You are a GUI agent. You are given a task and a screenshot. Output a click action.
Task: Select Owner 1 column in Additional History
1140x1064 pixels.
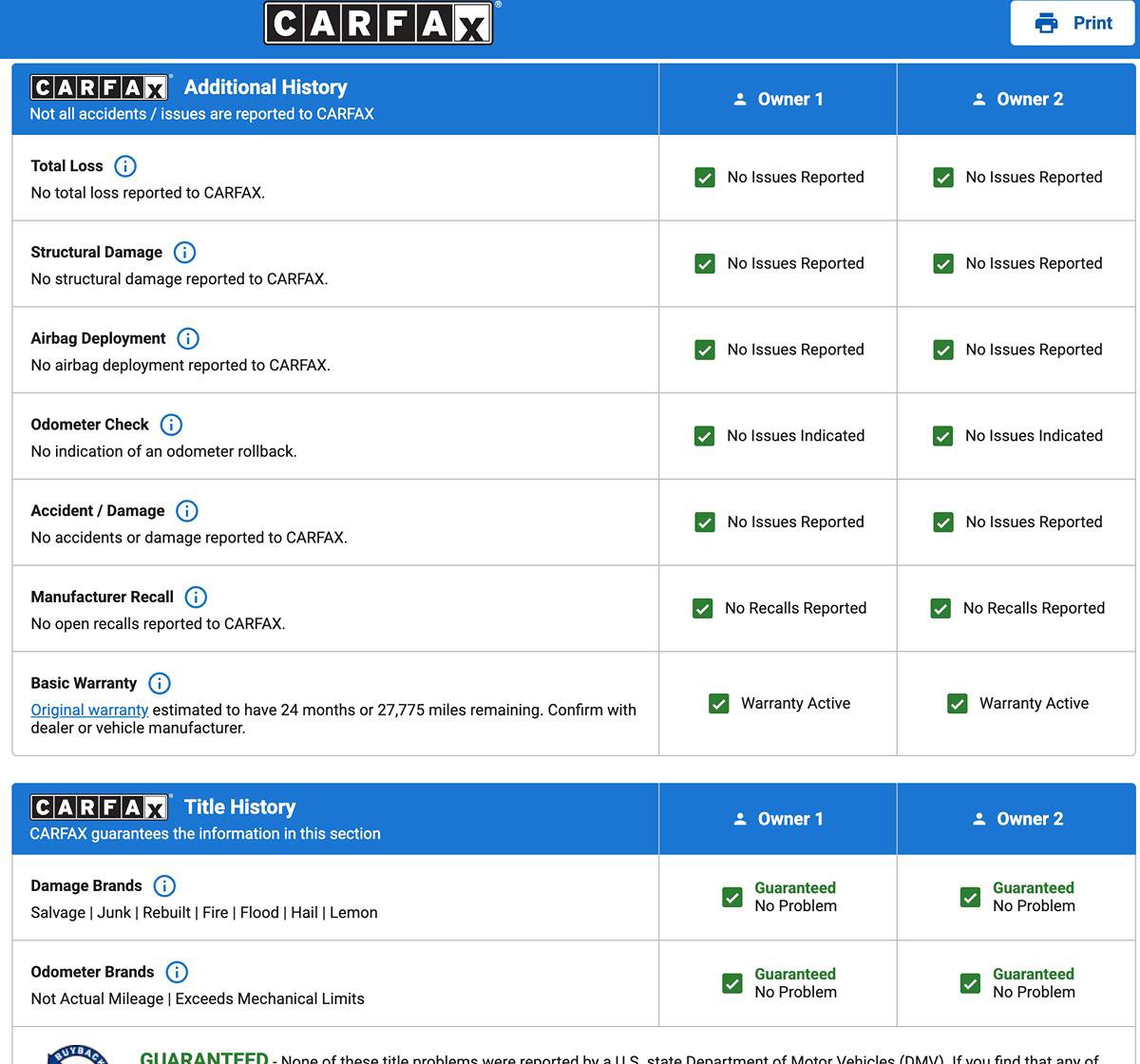point(778,99)
